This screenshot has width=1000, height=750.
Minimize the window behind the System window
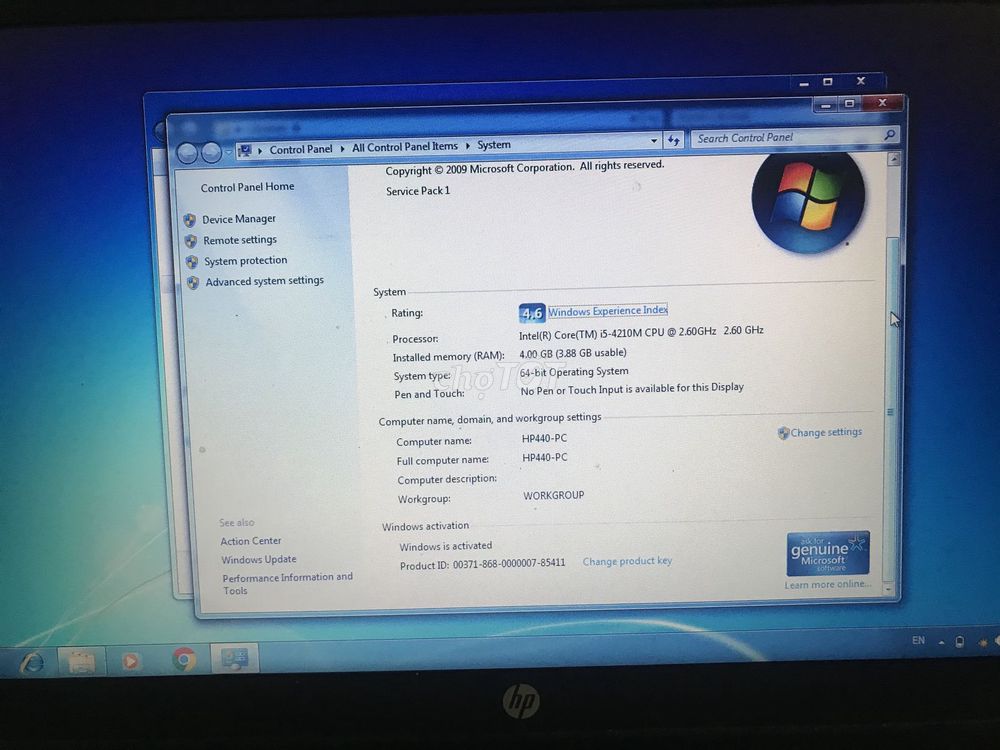click(x=804, y=83)
